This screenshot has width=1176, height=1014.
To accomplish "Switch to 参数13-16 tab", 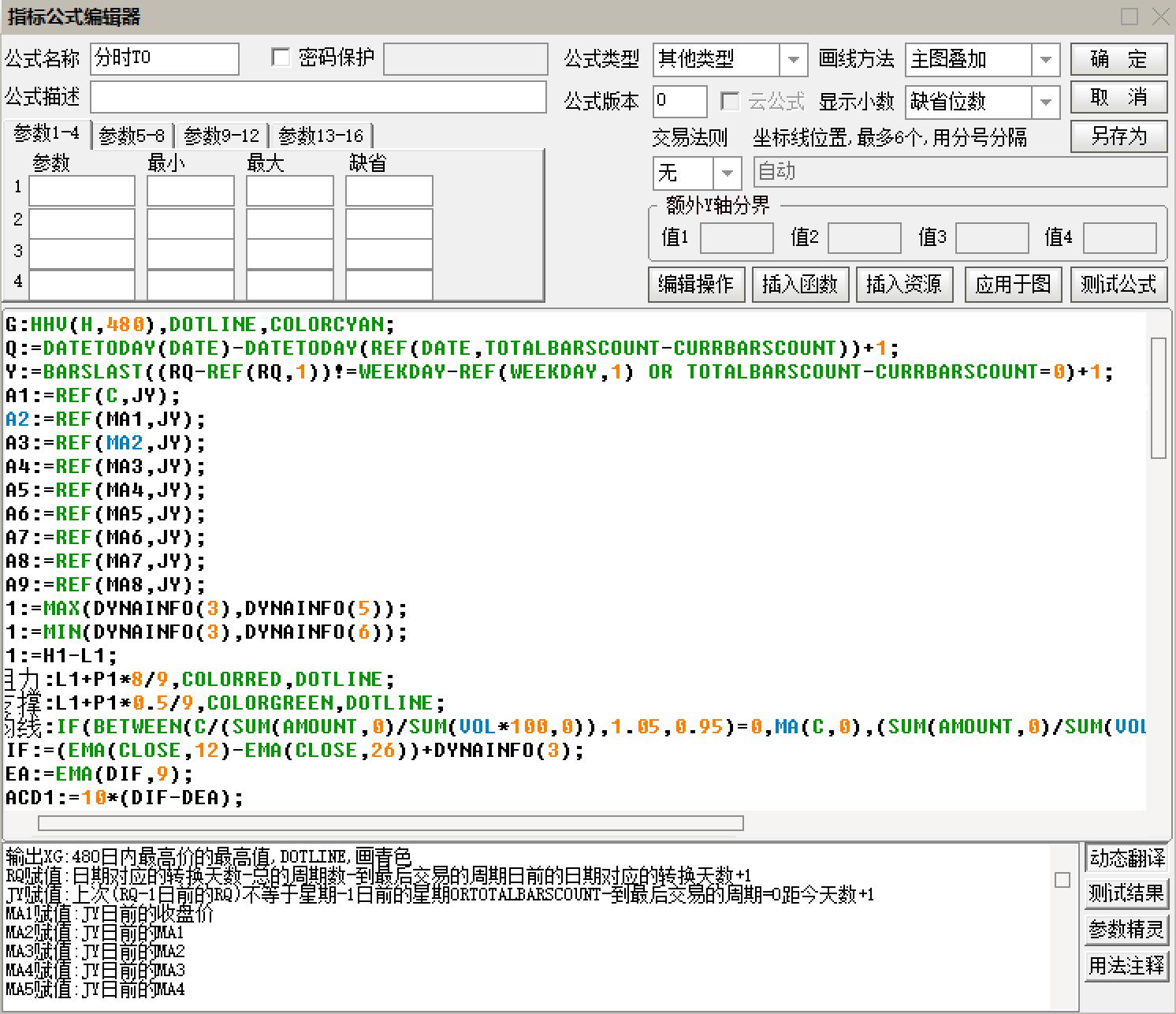I will point(321,136).
